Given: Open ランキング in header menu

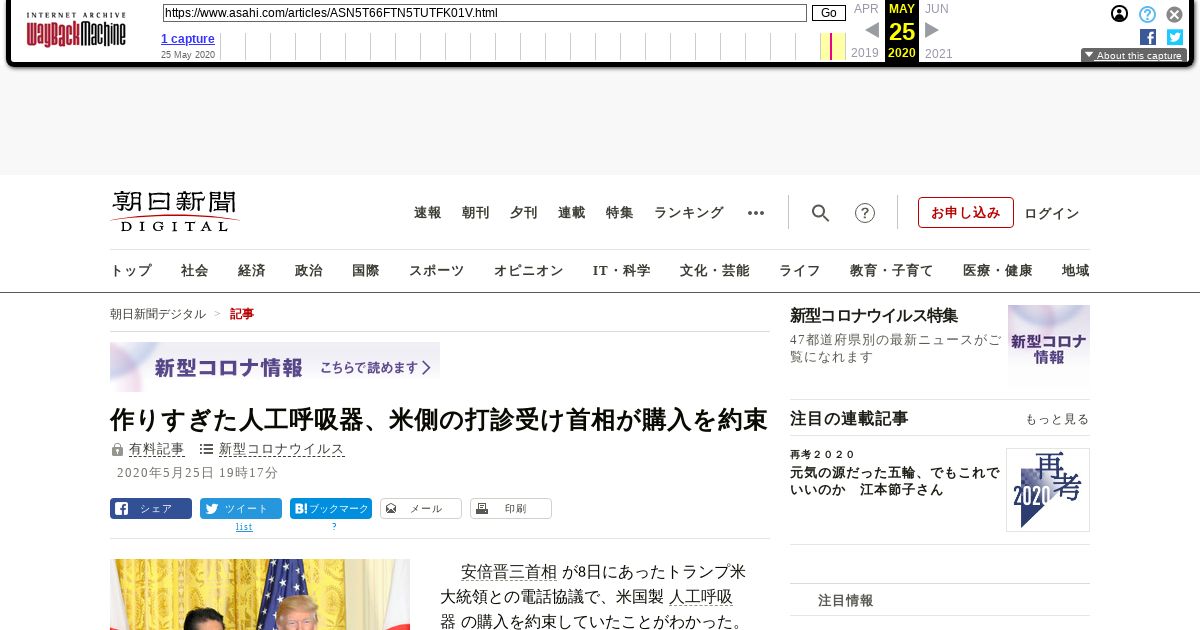Looking at the screenshot, I should click(x=689, y=213).
